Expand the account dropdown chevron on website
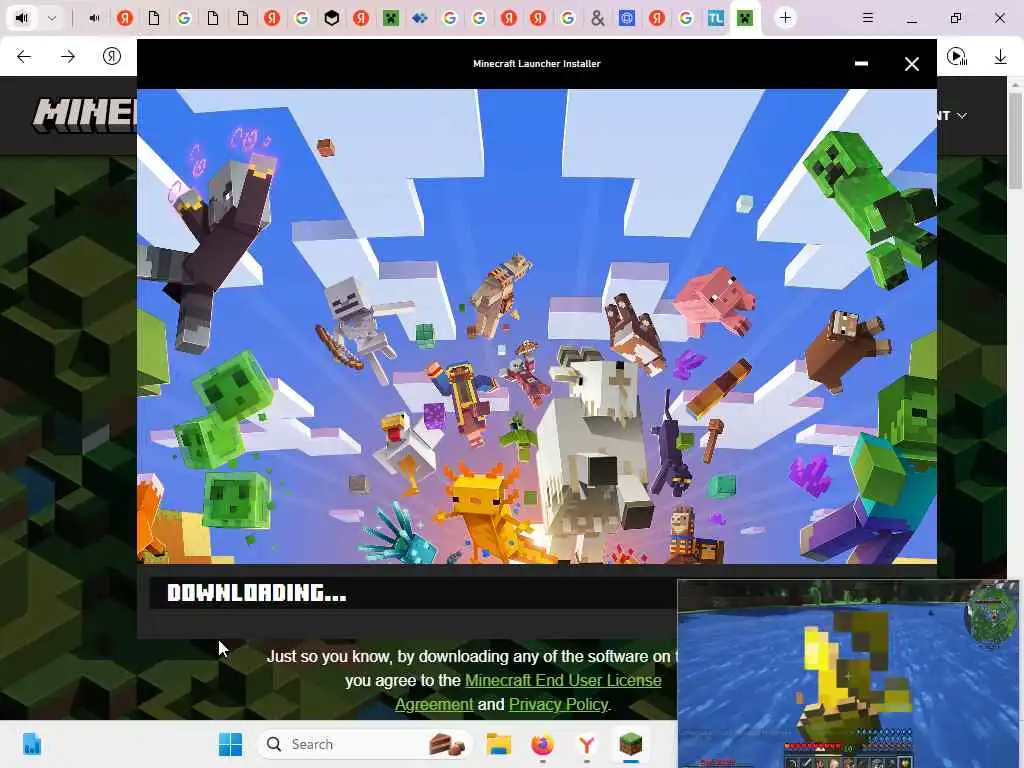1024x768 pixels. click(962, 116)
